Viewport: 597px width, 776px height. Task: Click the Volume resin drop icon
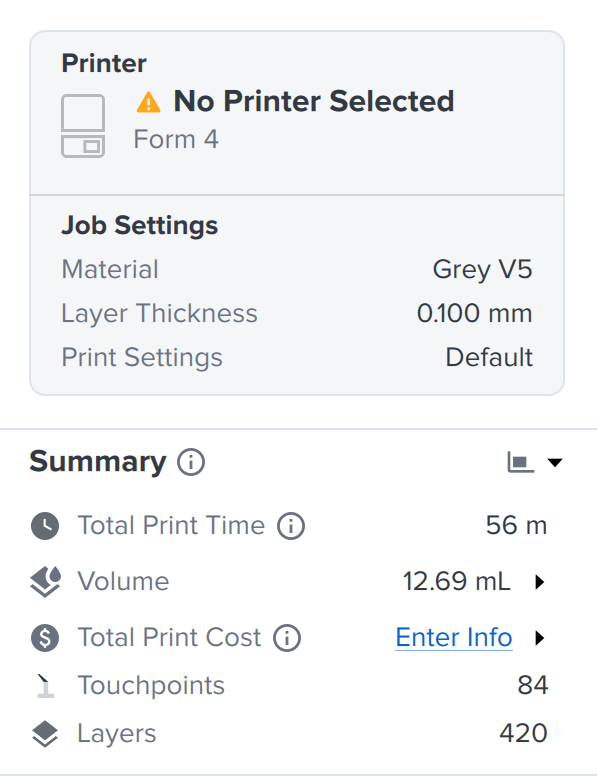pos(46,582)
